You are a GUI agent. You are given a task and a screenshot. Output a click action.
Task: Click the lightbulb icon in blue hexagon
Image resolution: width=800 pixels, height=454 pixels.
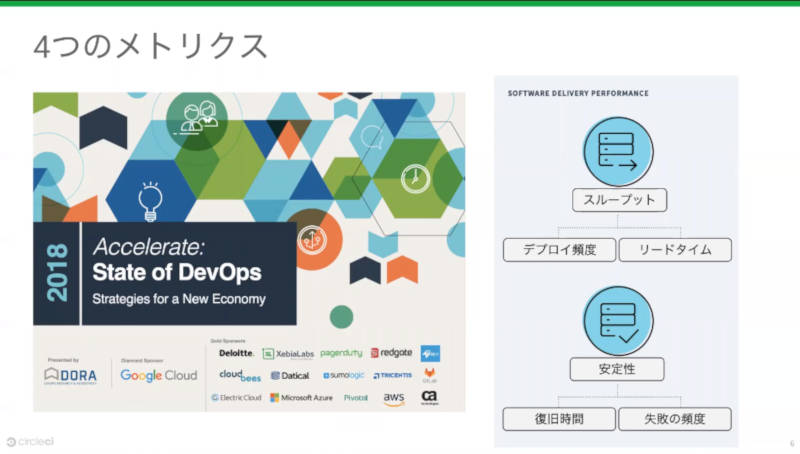click(151, 201)
